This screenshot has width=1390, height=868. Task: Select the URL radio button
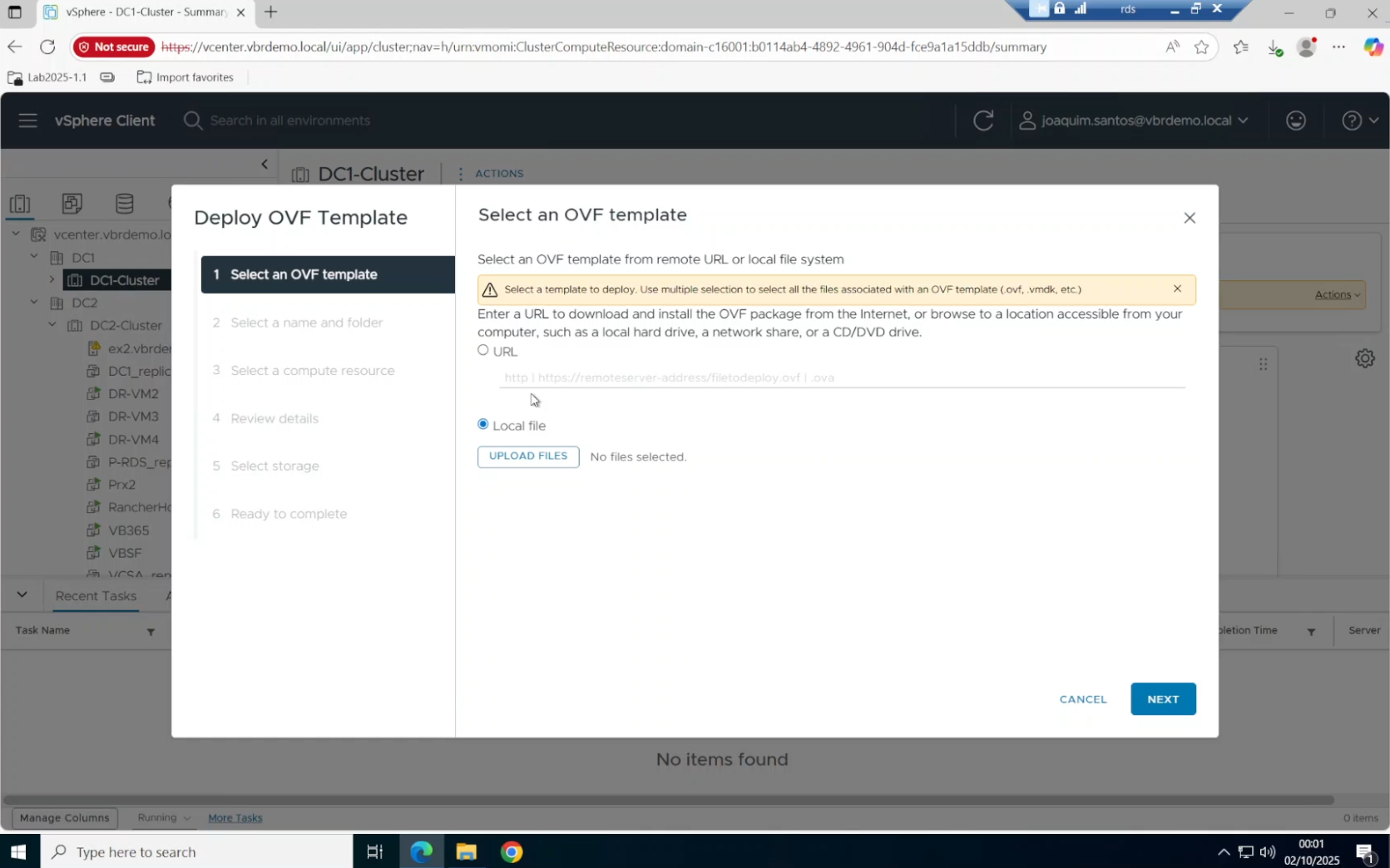[483, 350]
